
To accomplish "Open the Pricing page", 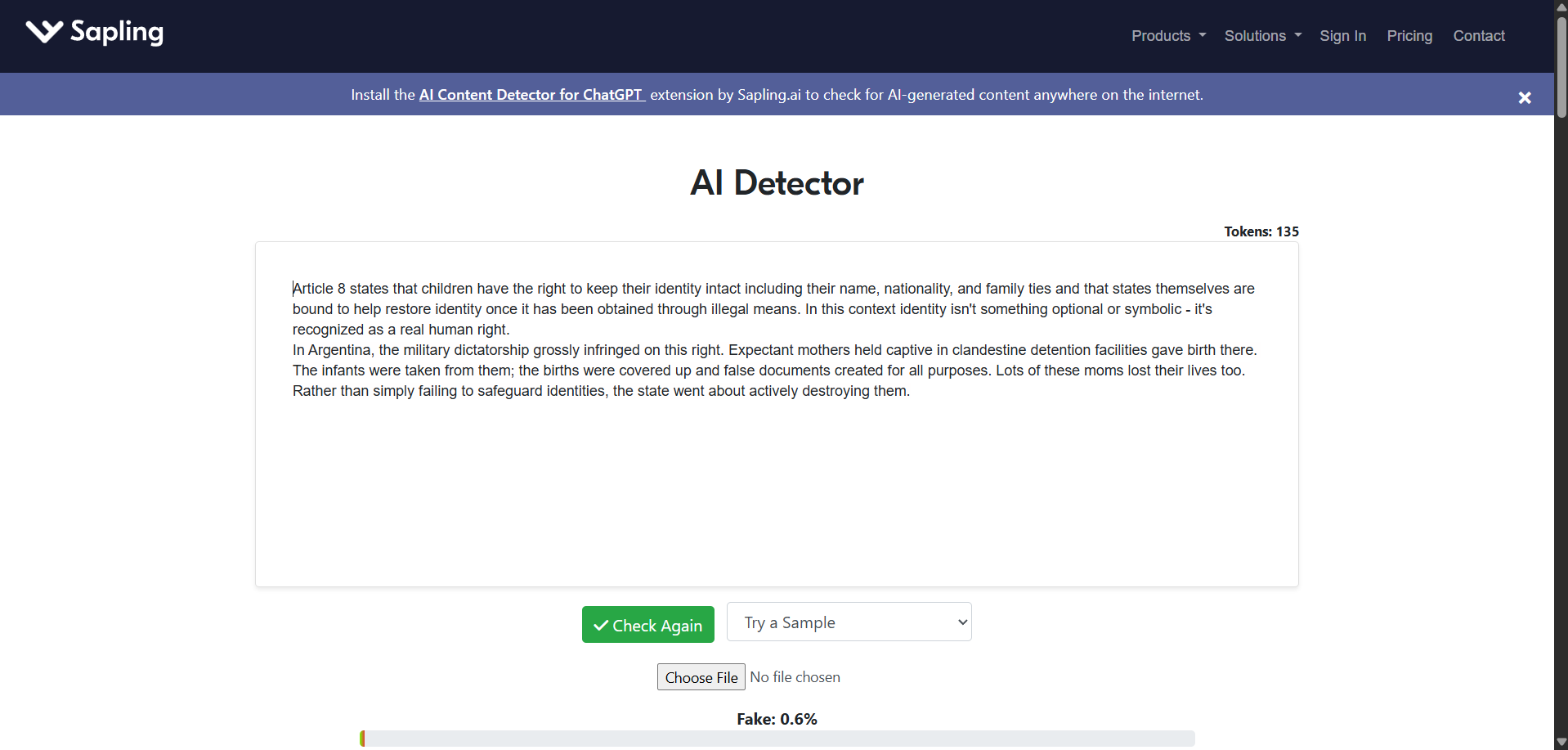I will coord(1409,36).
